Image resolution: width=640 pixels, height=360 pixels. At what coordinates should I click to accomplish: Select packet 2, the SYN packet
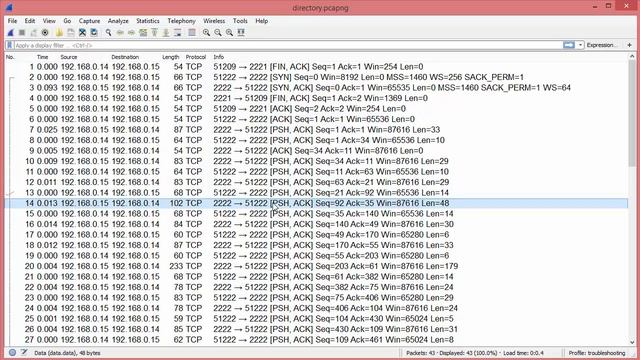pyautogui.click(x=316, y=77)
